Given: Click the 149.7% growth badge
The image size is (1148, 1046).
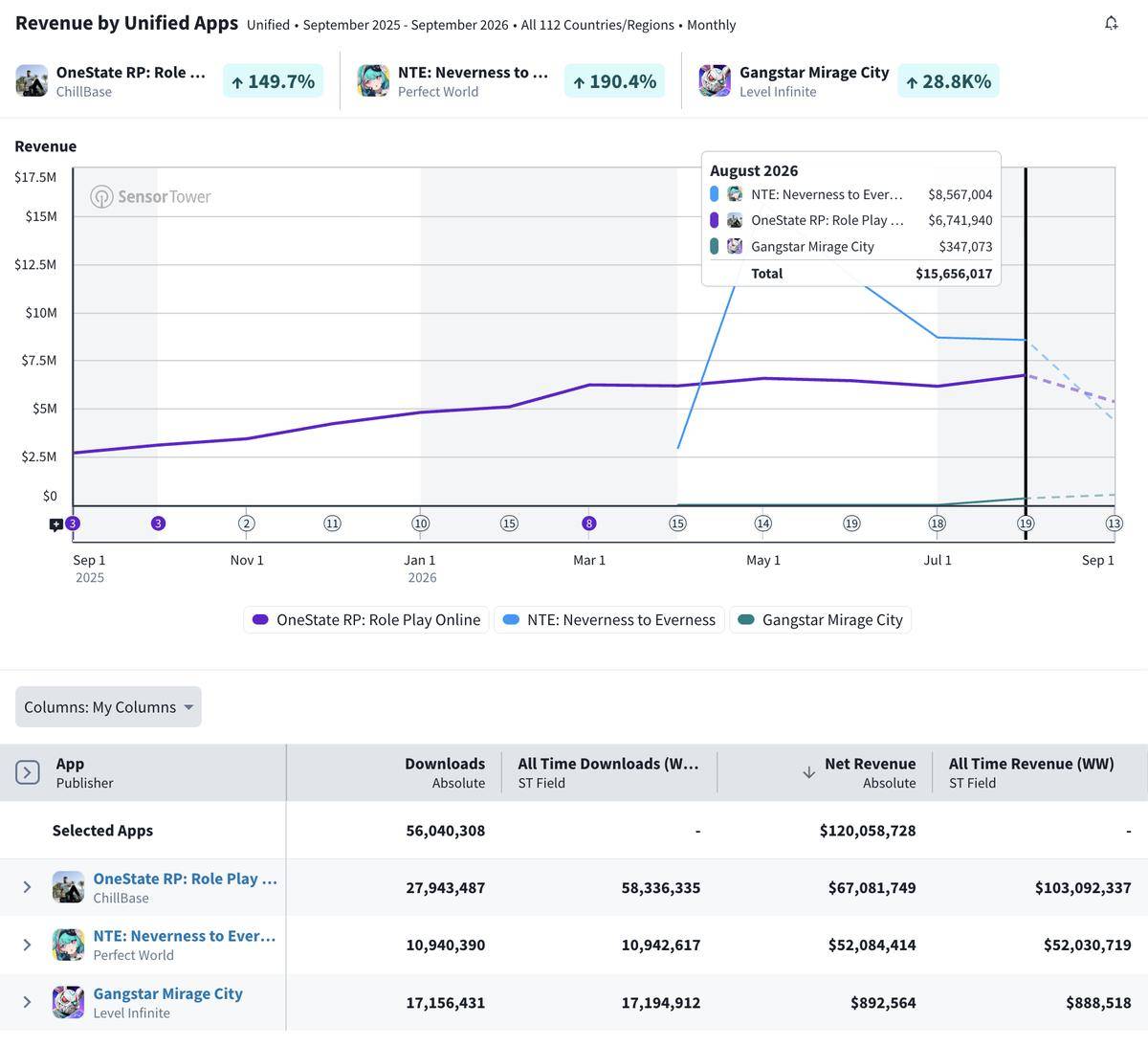Looking at the screenshot, I should (x=273, y=81).
